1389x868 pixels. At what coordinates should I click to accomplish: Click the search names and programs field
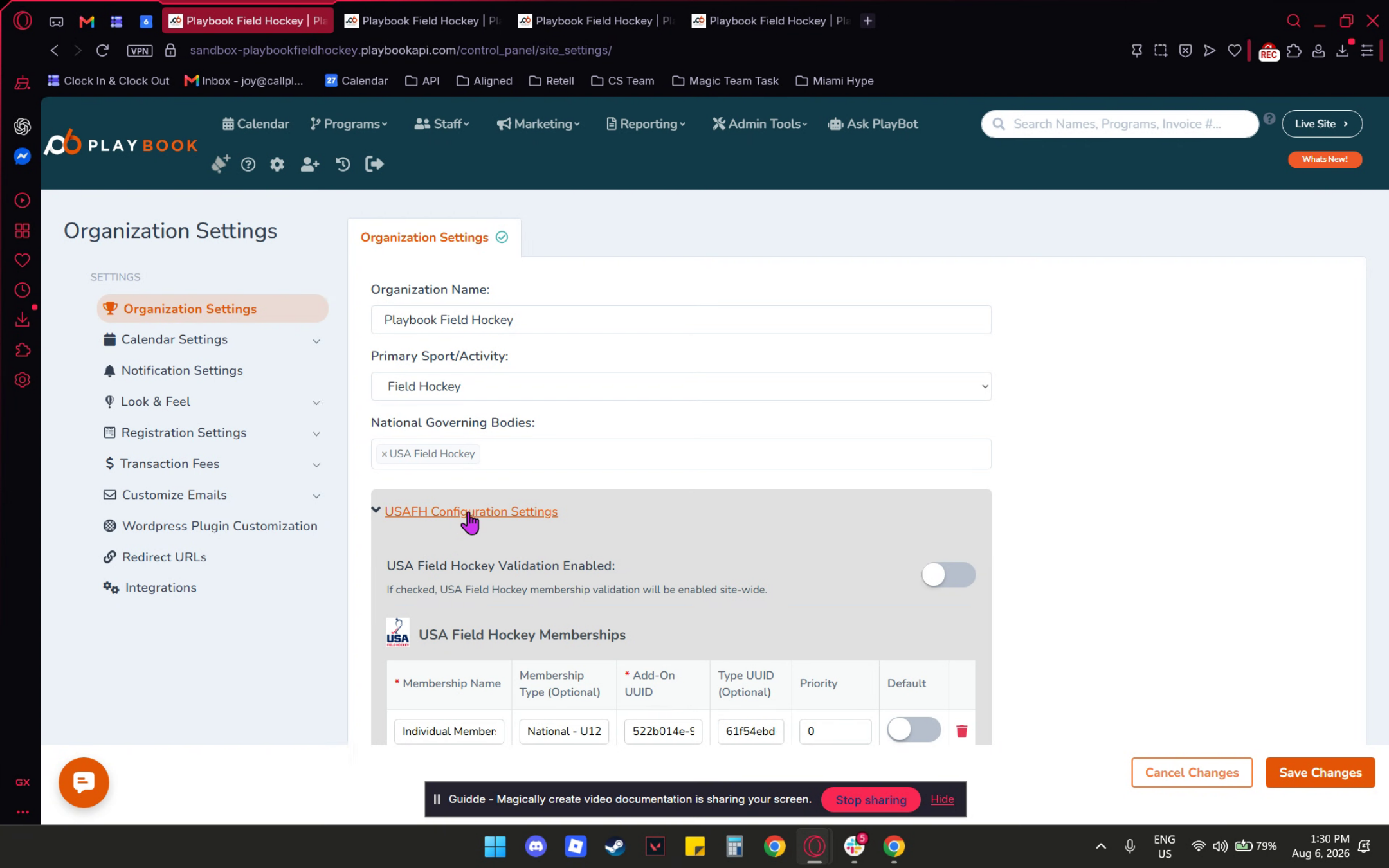tap(1120, 124)
